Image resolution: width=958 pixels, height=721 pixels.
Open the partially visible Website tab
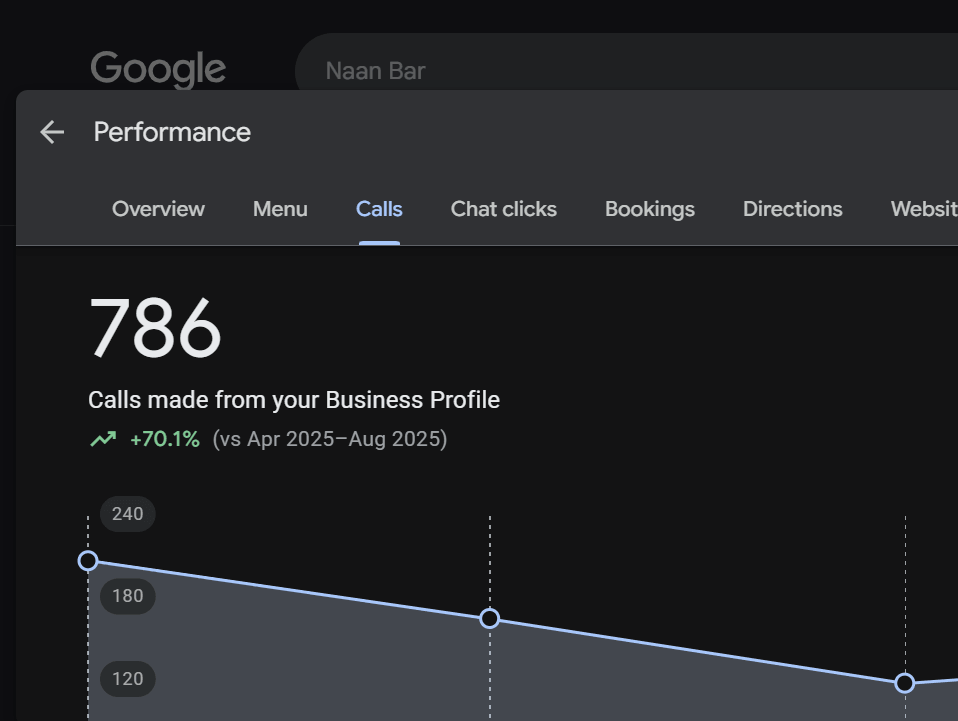[x=924, y=209]
